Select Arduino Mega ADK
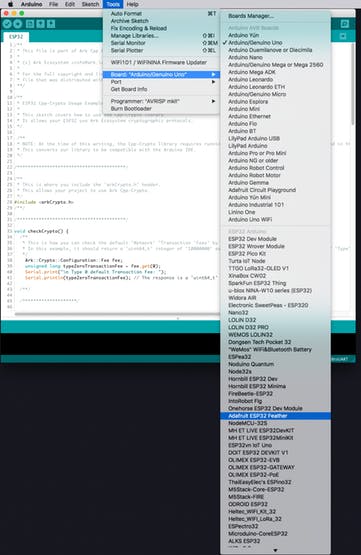Screen dimensions: 361x555 (275, 72)
